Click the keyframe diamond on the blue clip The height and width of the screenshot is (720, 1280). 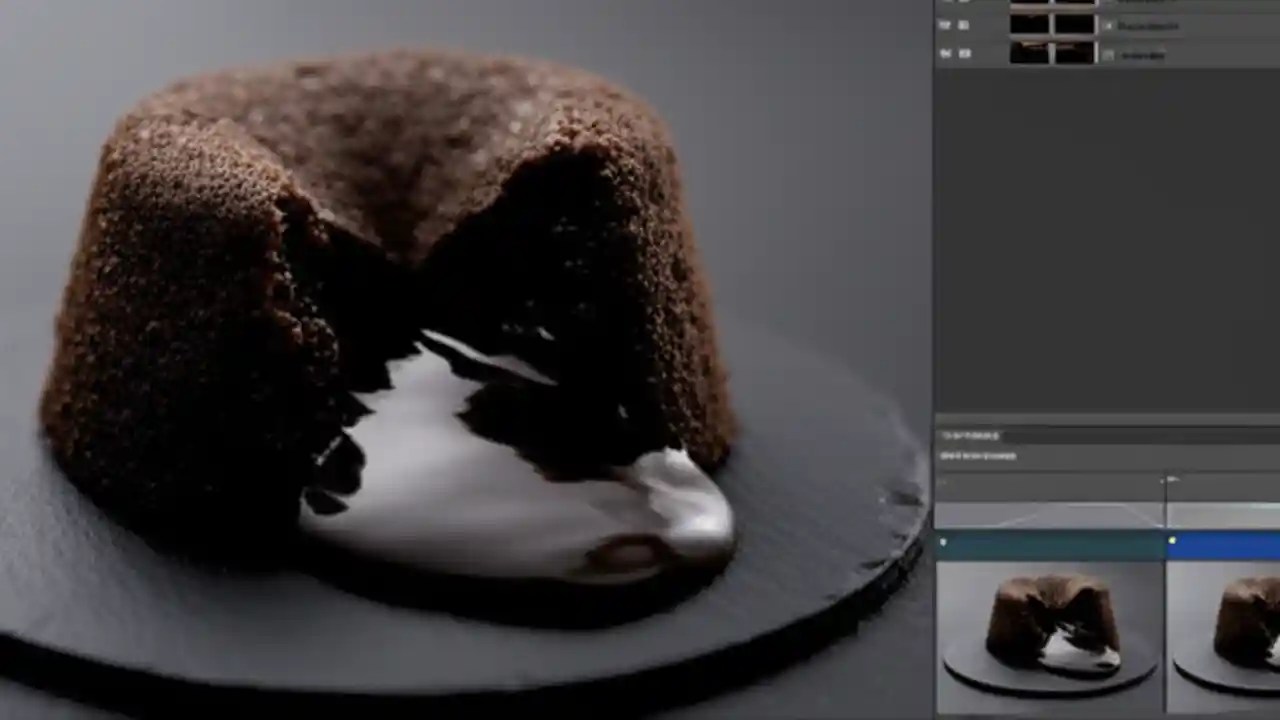click(1172, 541)
